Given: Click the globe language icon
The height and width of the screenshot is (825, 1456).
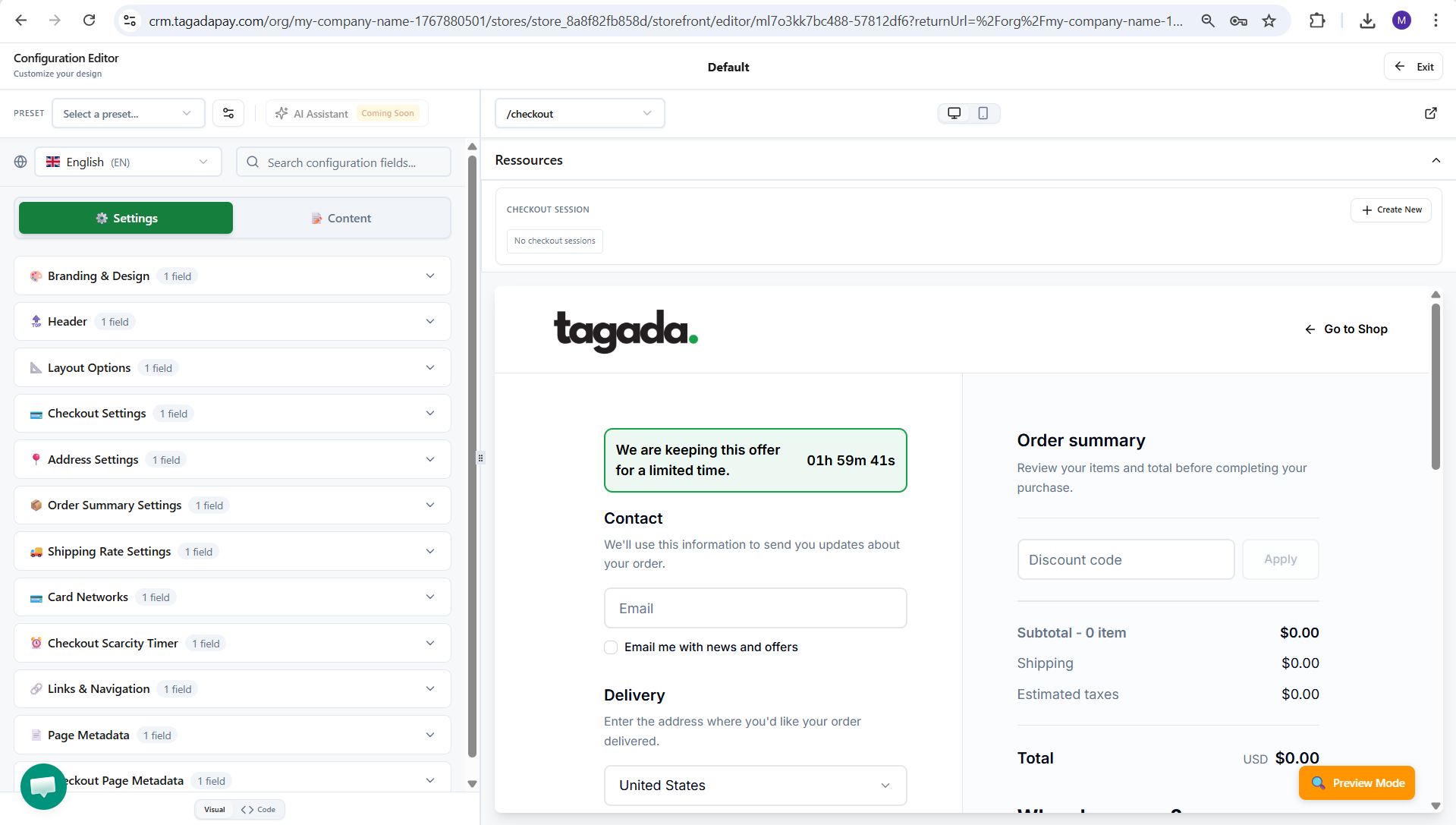Looking at the screenshot, I should tap(20, 162).
